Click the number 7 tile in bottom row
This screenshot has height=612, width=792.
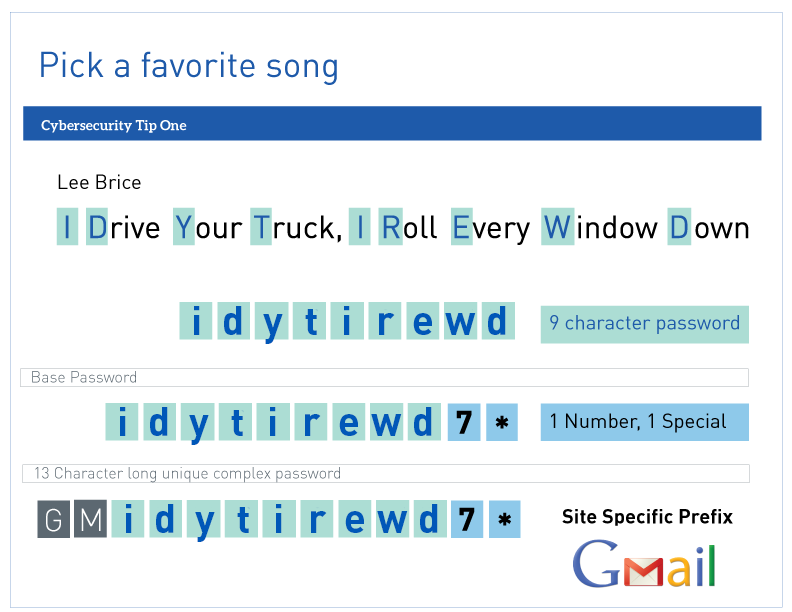click(466, 520)
